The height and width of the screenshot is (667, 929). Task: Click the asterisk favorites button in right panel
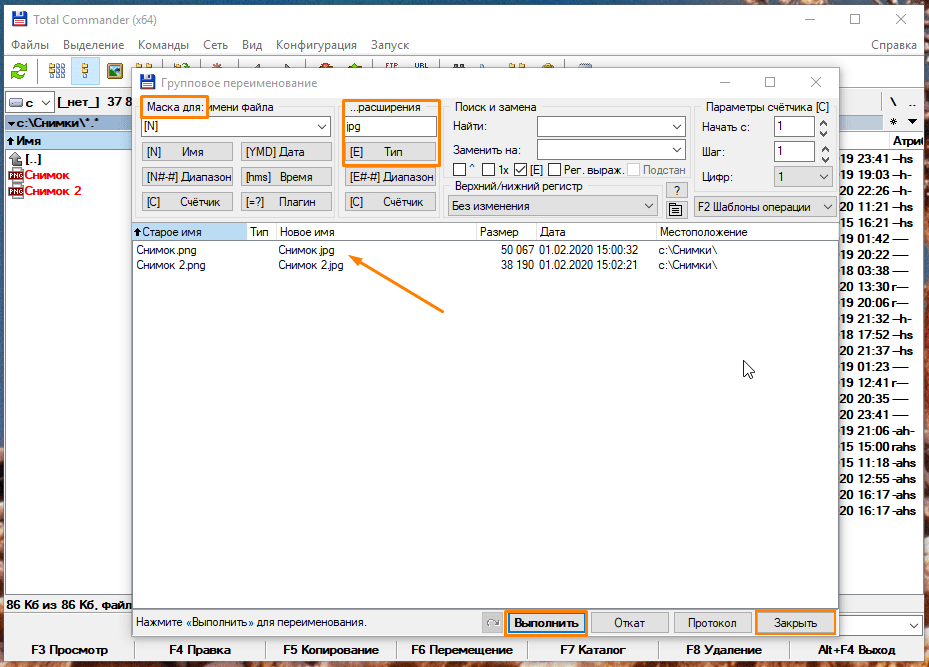pos(893,122)
